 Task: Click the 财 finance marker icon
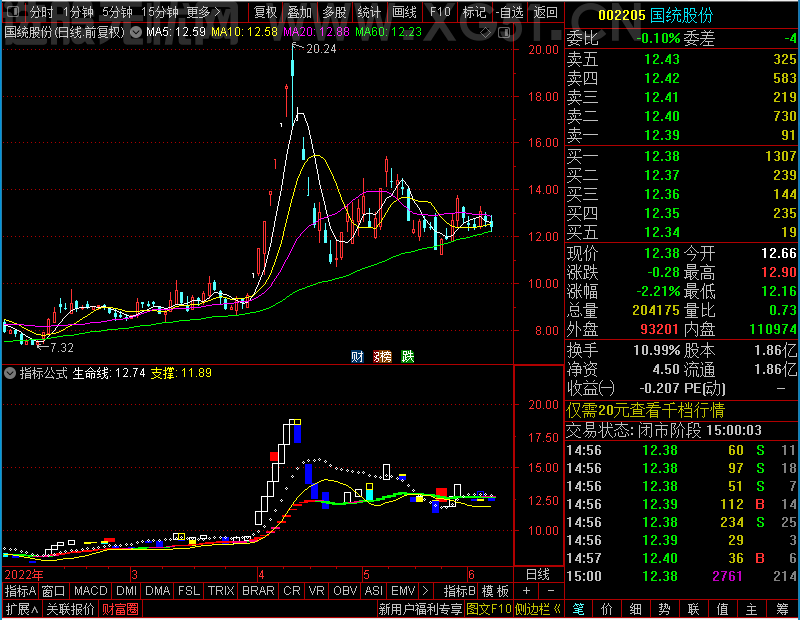click(357, 356)
